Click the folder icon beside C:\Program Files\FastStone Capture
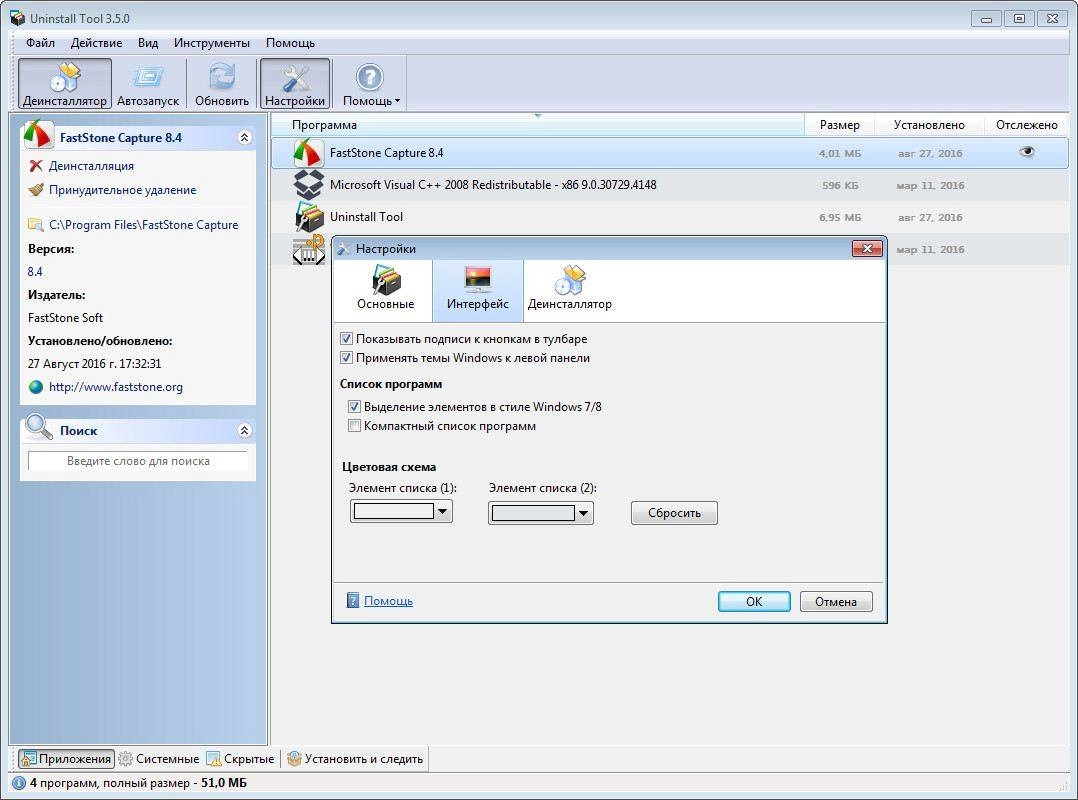The width and height of the screenshot is (1078, 800). click(x=35, y=225)
